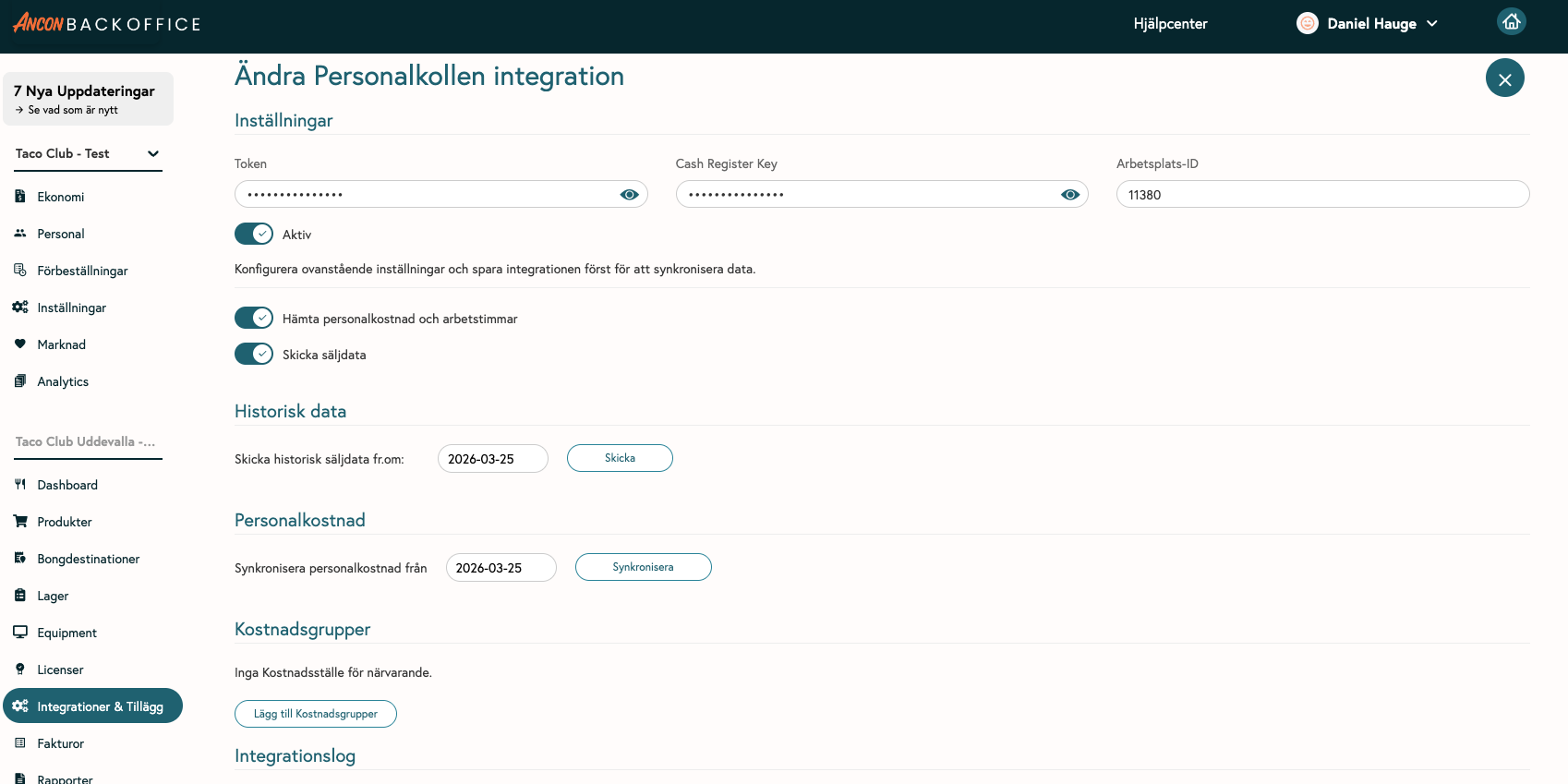This screenshot has height=784, width=1568.
Task: Click the 'Integrationslog' heading
Action: 296,755
